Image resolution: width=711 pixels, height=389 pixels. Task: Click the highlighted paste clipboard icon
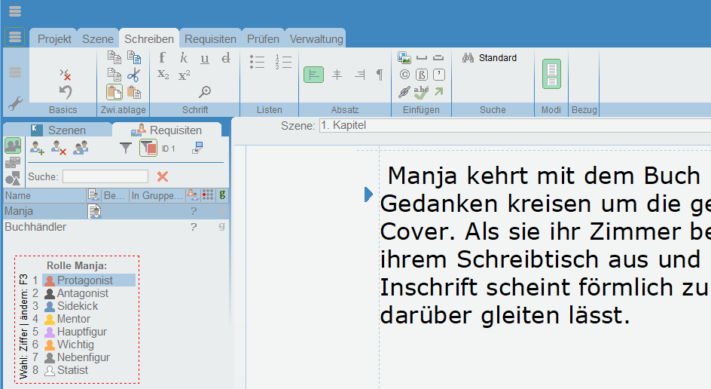pyautogui.click(x=114, y=92)
